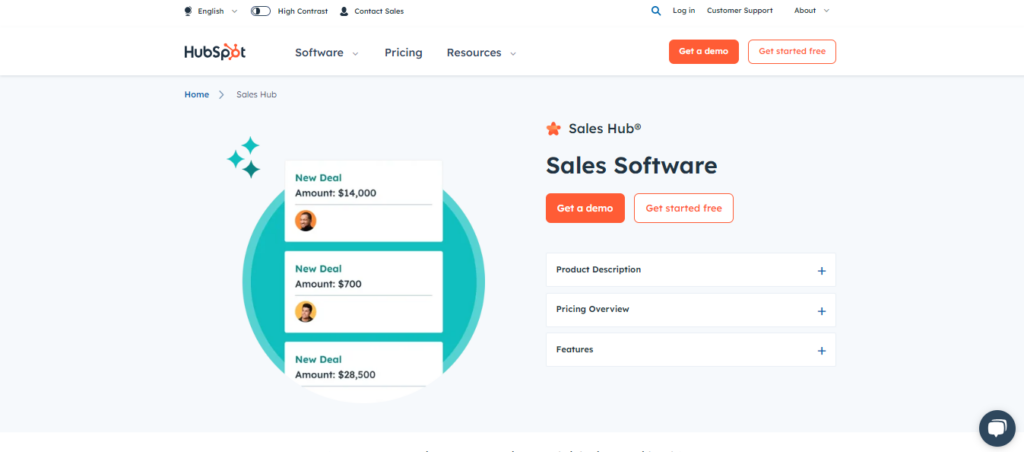Screen dimensions: 1024x452
Task: Click the HubSpot logo
Action: tap(214, 52)
